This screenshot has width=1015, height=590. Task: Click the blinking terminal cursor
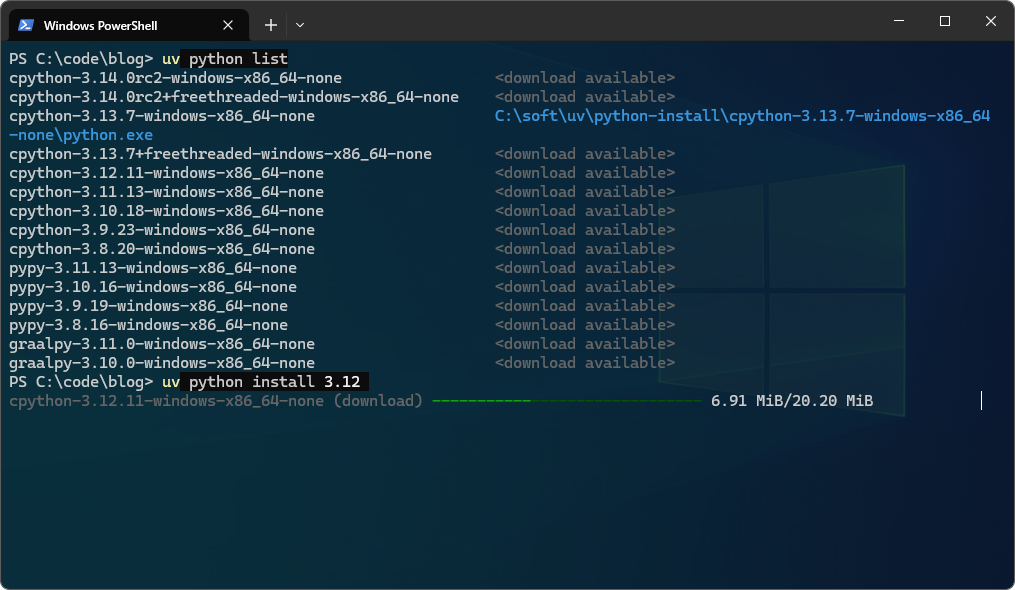click(x=981, y=400)
